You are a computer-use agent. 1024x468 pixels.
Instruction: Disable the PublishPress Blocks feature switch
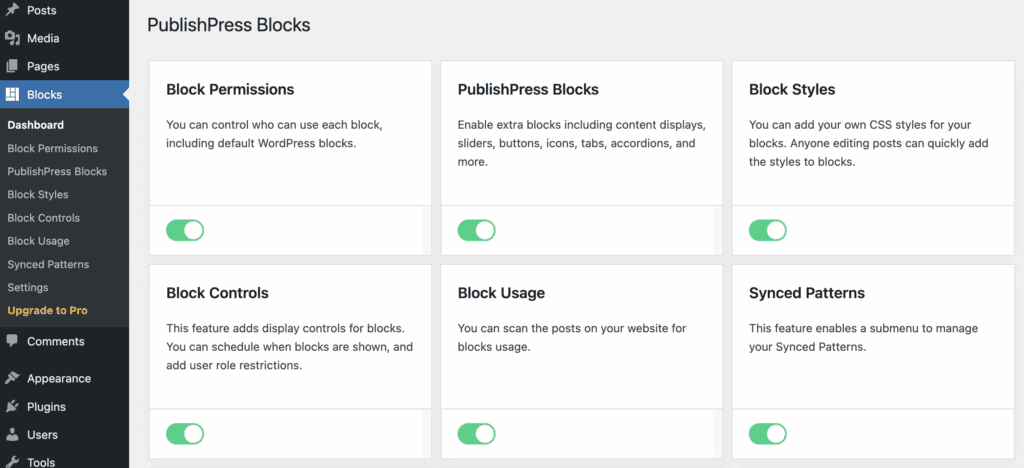click(476, 230)
